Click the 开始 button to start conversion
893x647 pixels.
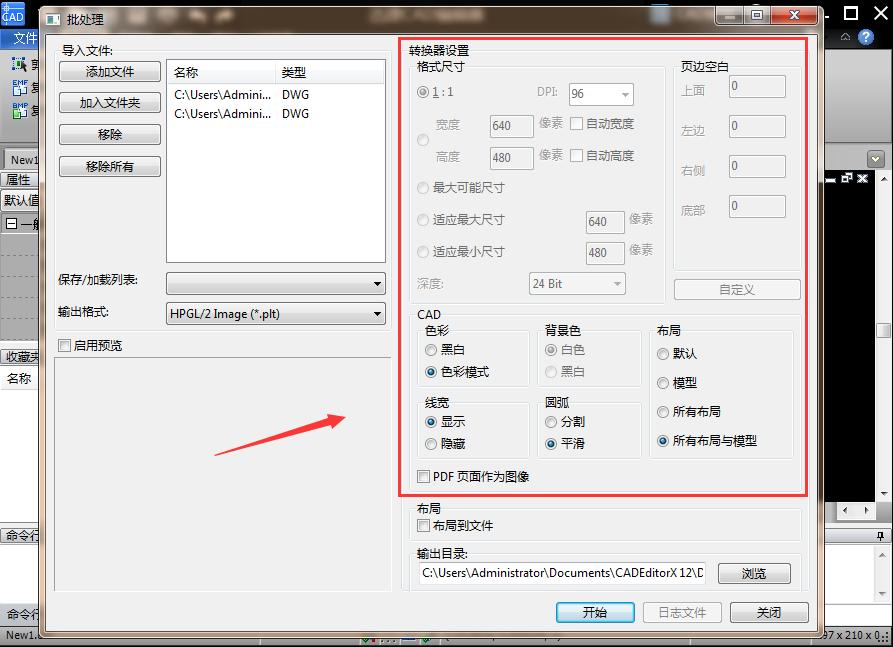point(594,612)
